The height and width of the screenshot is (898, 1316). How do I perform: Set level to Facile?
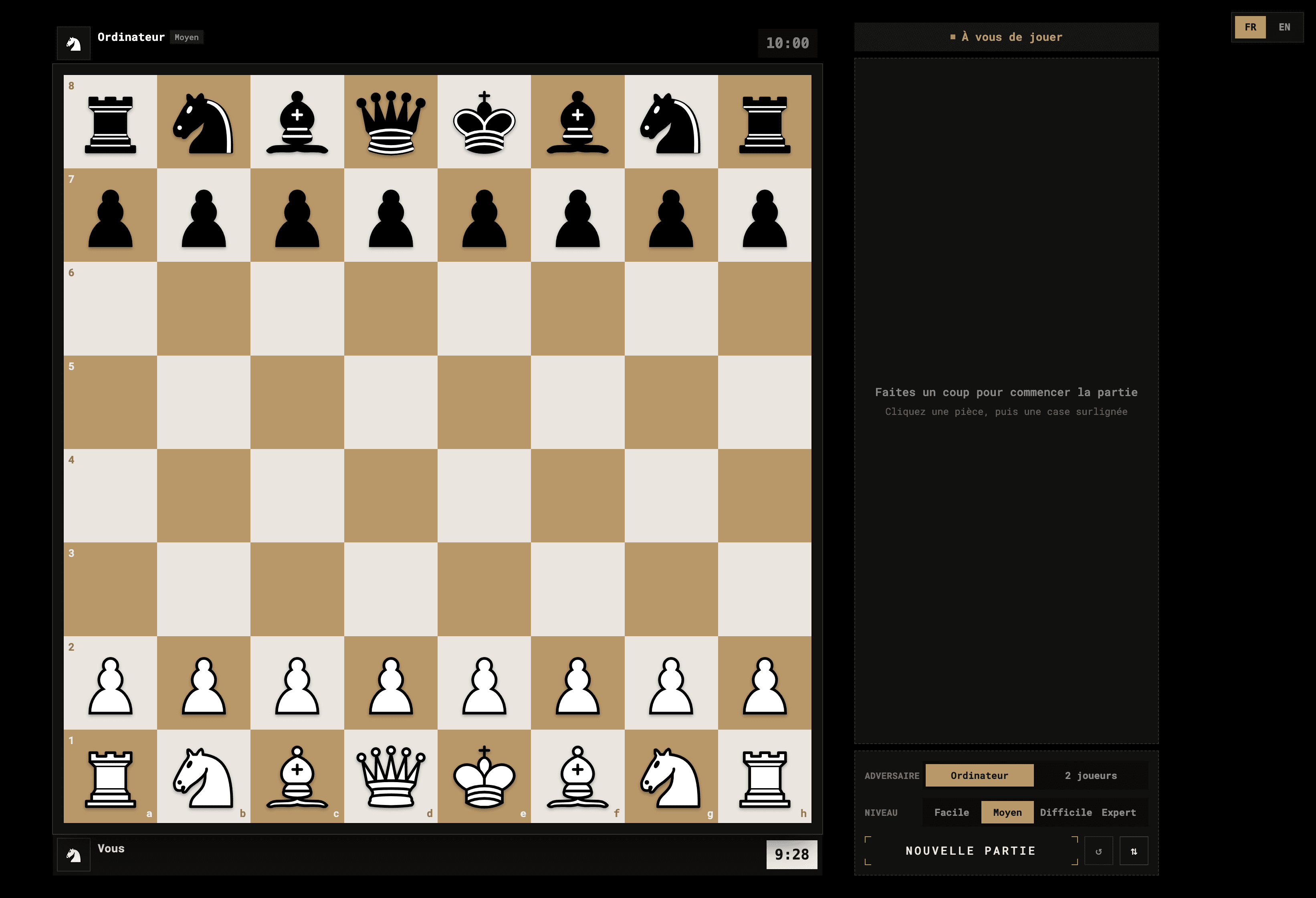tap(951, 813)
